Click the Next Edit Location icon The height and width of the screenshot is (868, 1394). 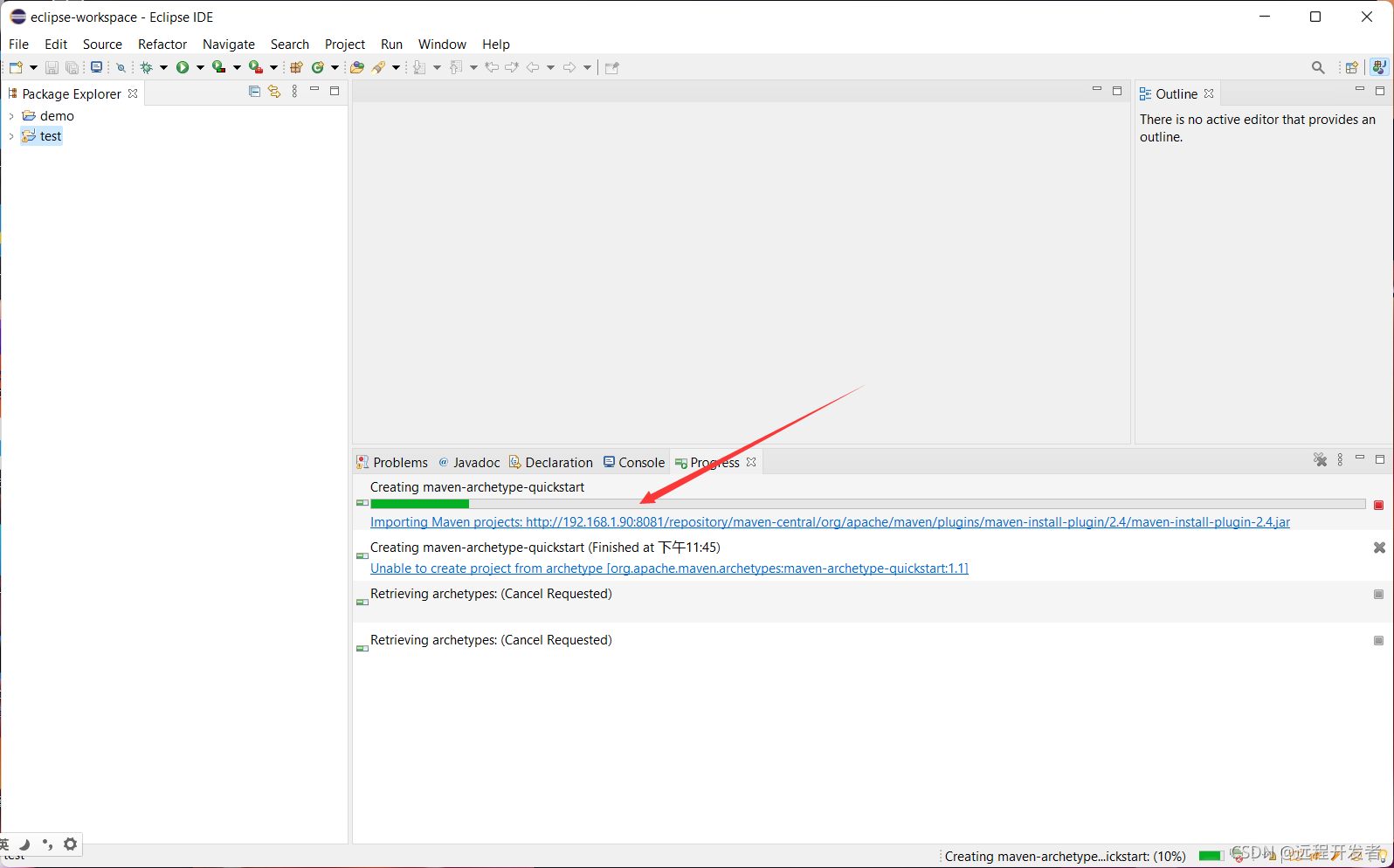512,67
